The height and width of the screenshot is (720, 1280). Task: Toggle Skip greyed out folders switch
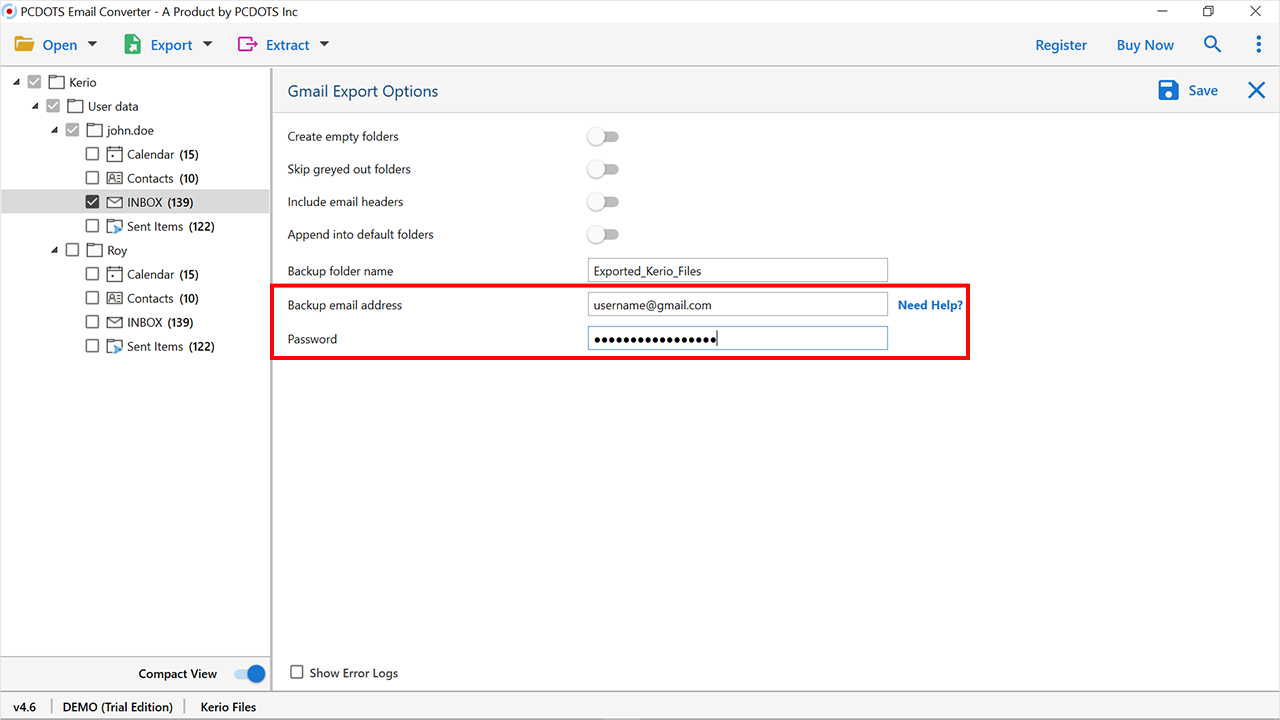pos(603,169)
